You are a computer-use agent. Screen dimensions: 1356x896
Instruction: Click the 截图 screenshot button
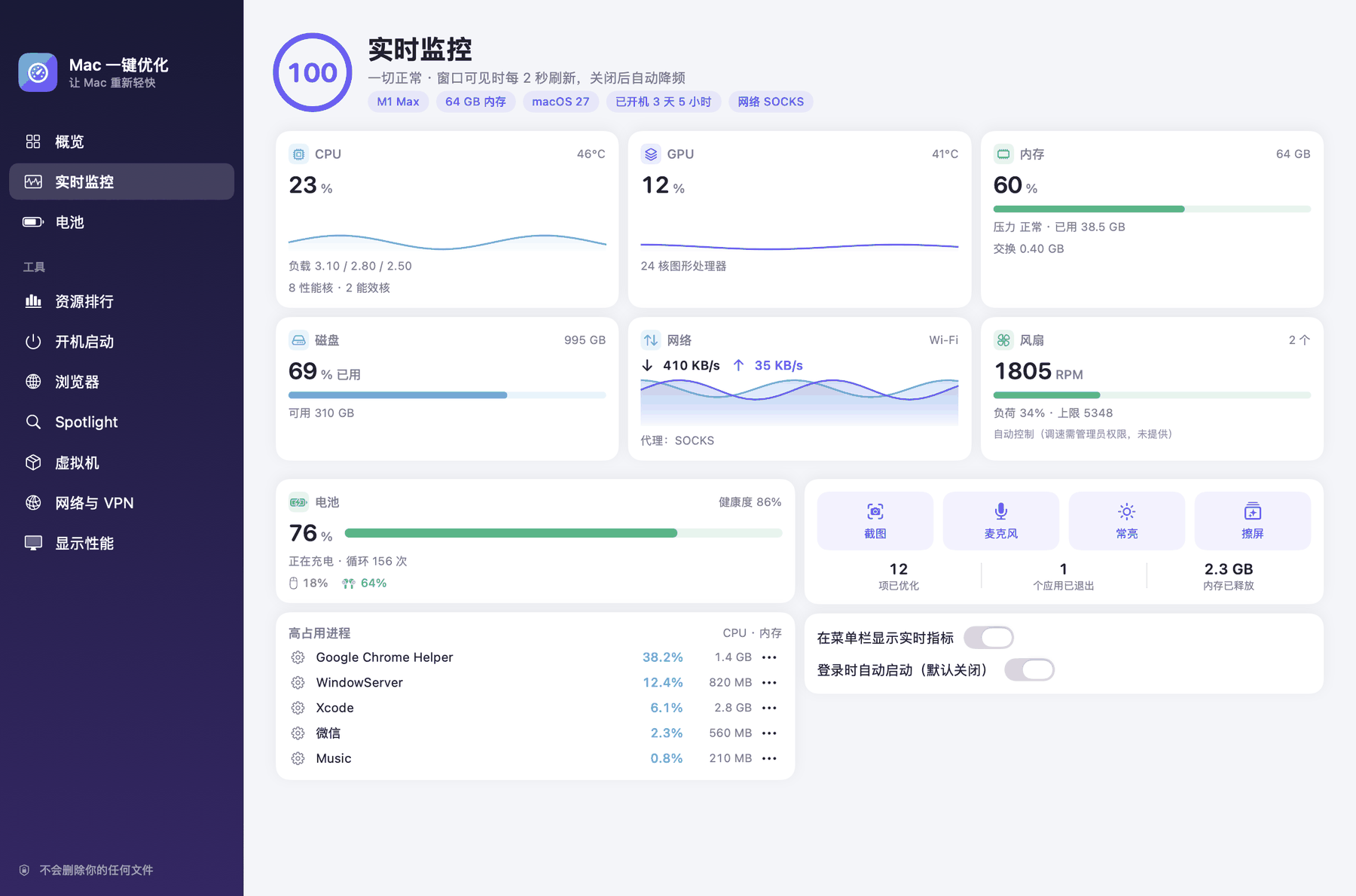875,521
